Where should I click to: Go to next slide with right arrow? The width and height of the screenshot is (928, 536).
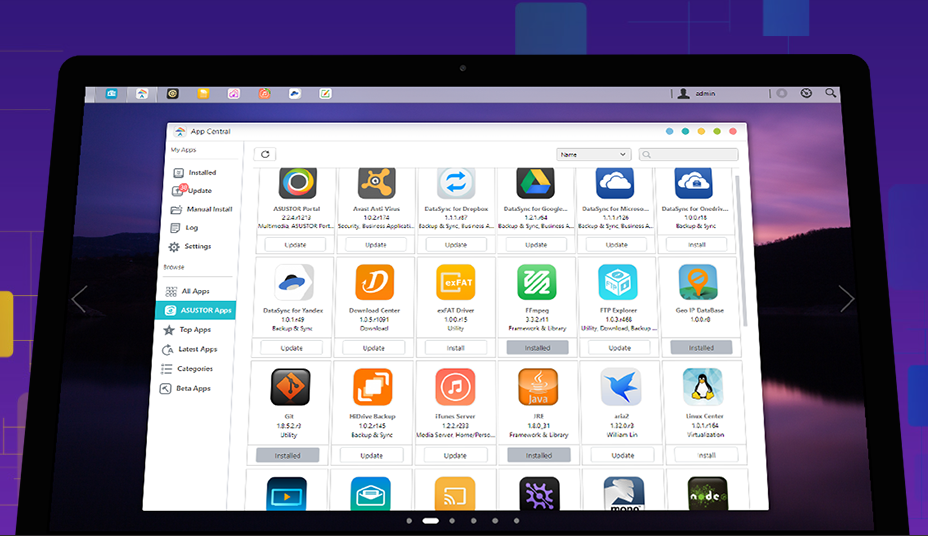tap(847, 298)
